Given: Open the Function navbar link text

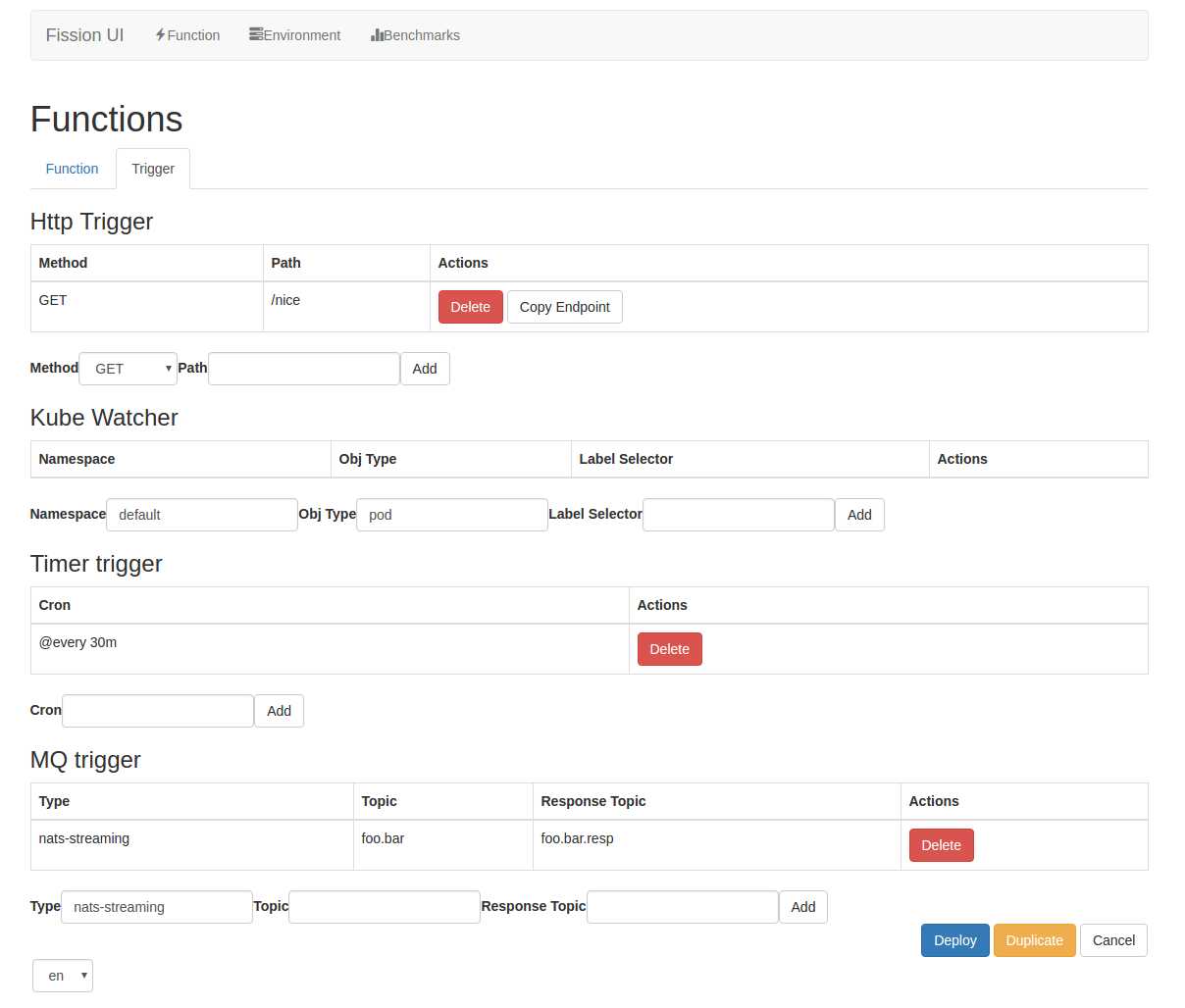Looking at the screenshot, I should point(193,35).
